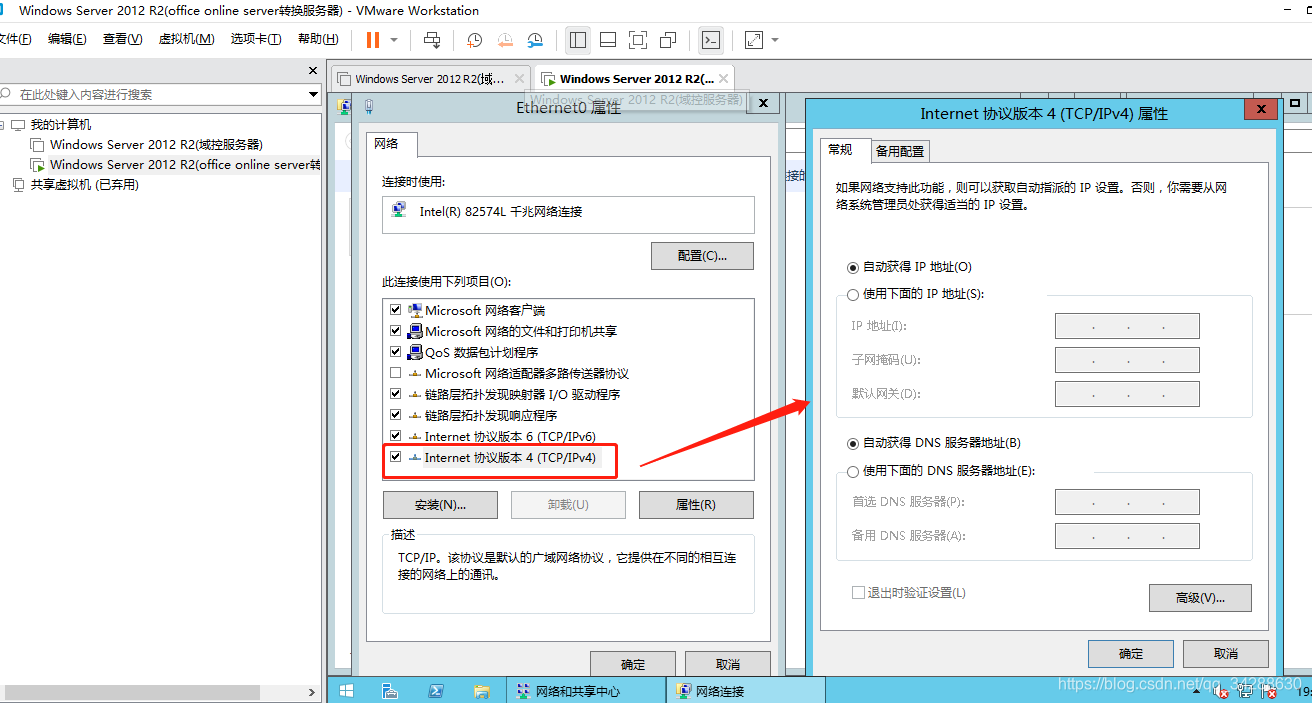Viewport: 1312px width, 703px height.
Task: Open PowerShell from the guest taskbar
Action: click(x=436, y=690)
